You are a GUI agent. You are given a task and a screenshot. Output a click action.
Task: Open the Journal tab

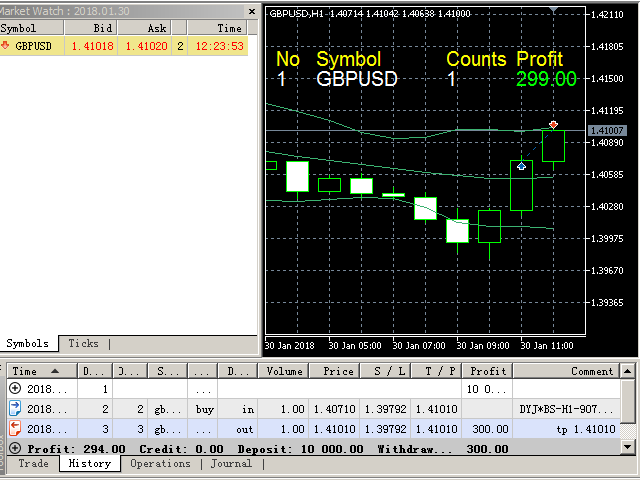229,464
